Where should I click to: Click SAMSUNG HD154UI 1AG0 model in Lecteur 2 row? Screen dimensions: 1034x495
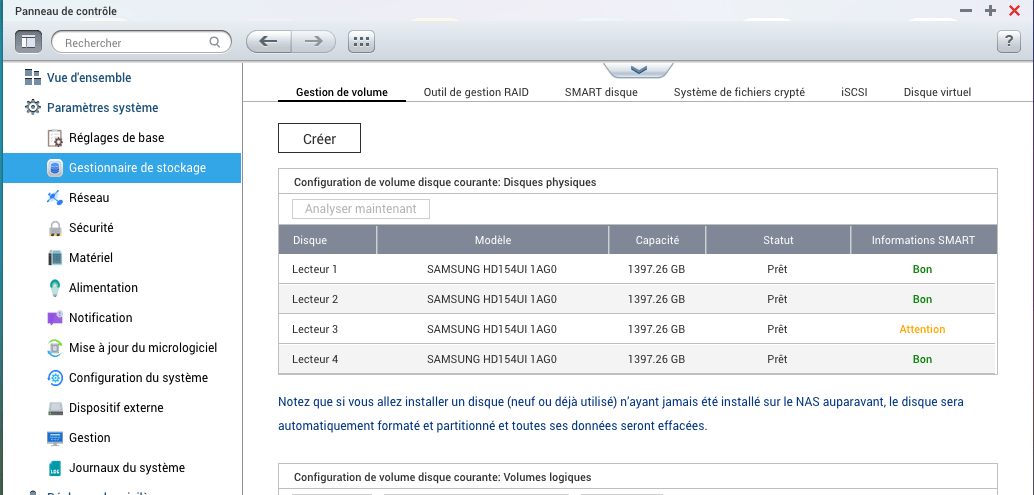click(492, 299)
